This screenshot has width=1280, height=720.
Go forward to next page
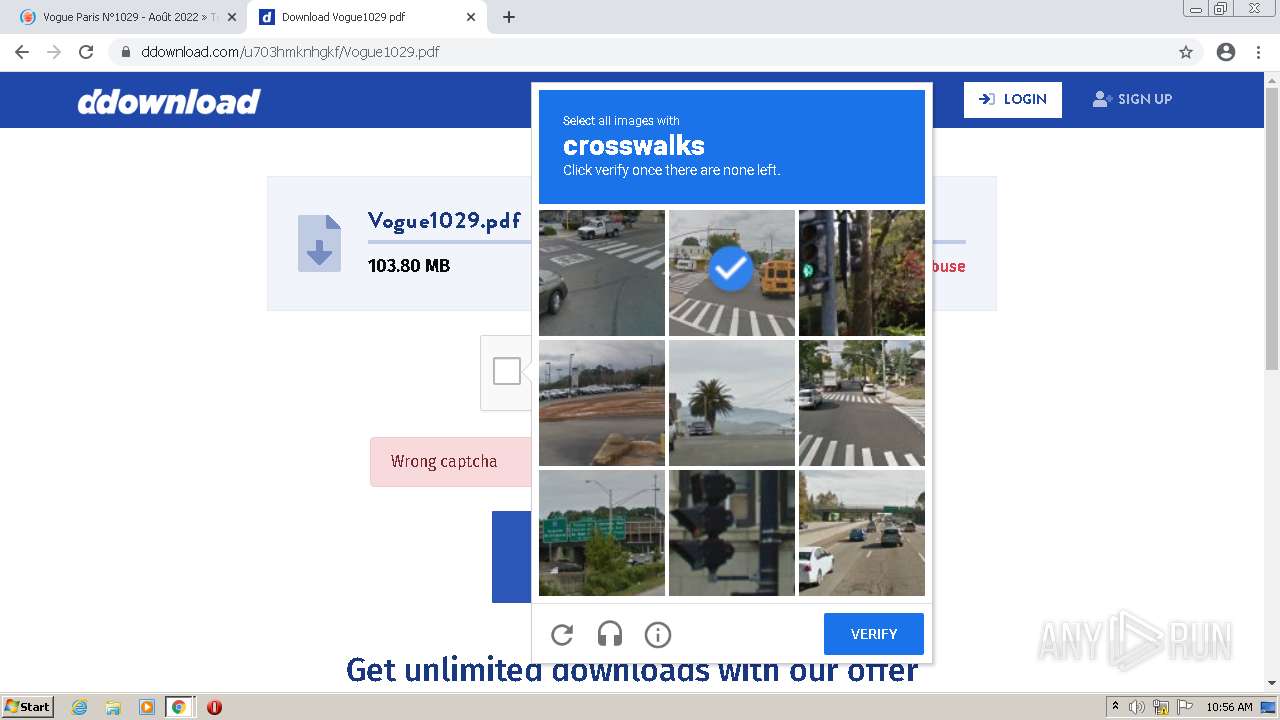tap(54, 52)
